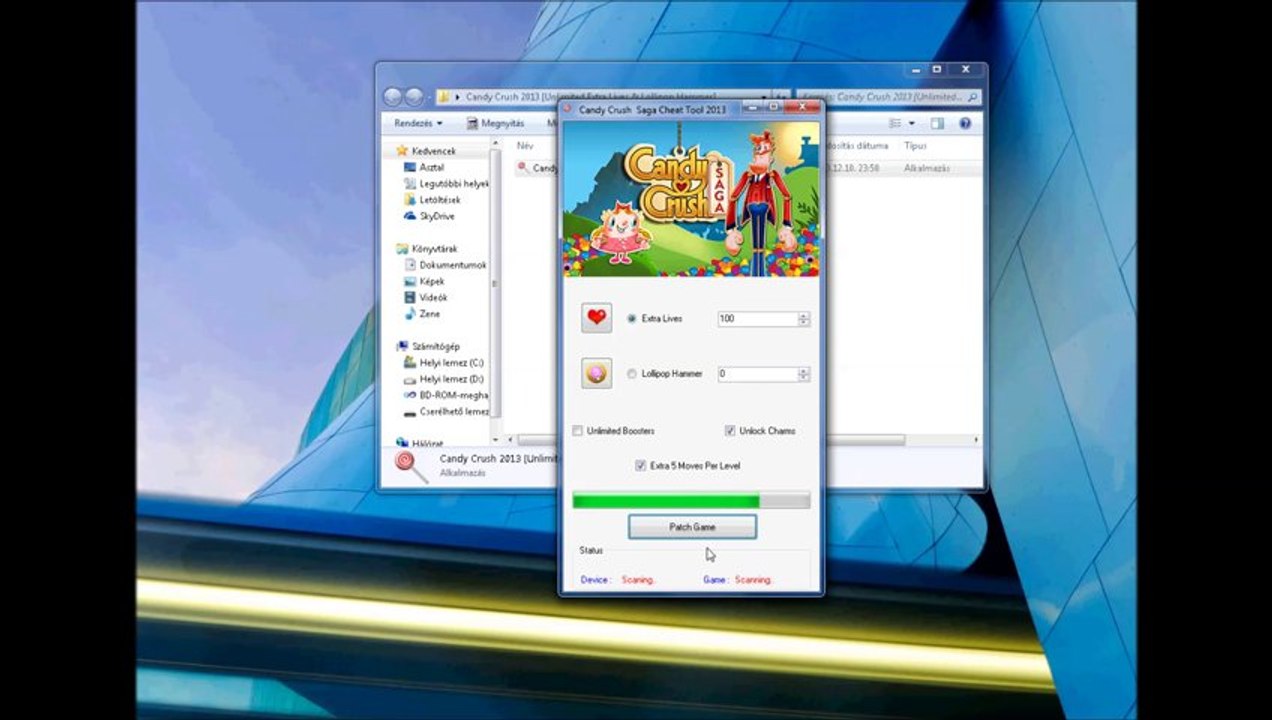Open the Rendezés dropdown menu in Explorer
Viewport: 1272px width, 720px height.
[418, 123]
